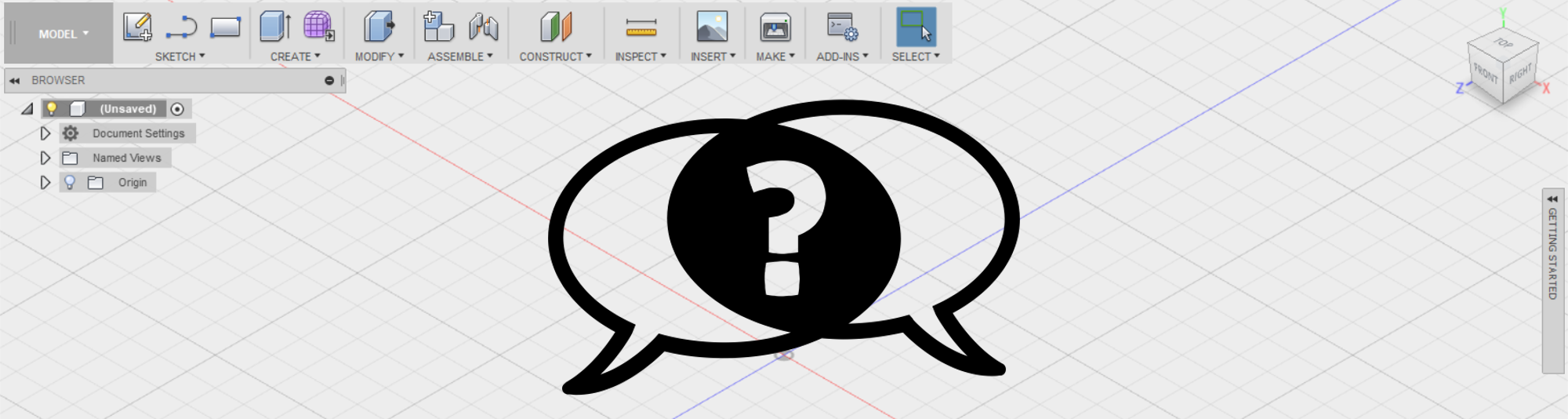The image size is (1568, 419).
Task: Open the INSERT dropdown menu
Action: [x=713, y=56]
